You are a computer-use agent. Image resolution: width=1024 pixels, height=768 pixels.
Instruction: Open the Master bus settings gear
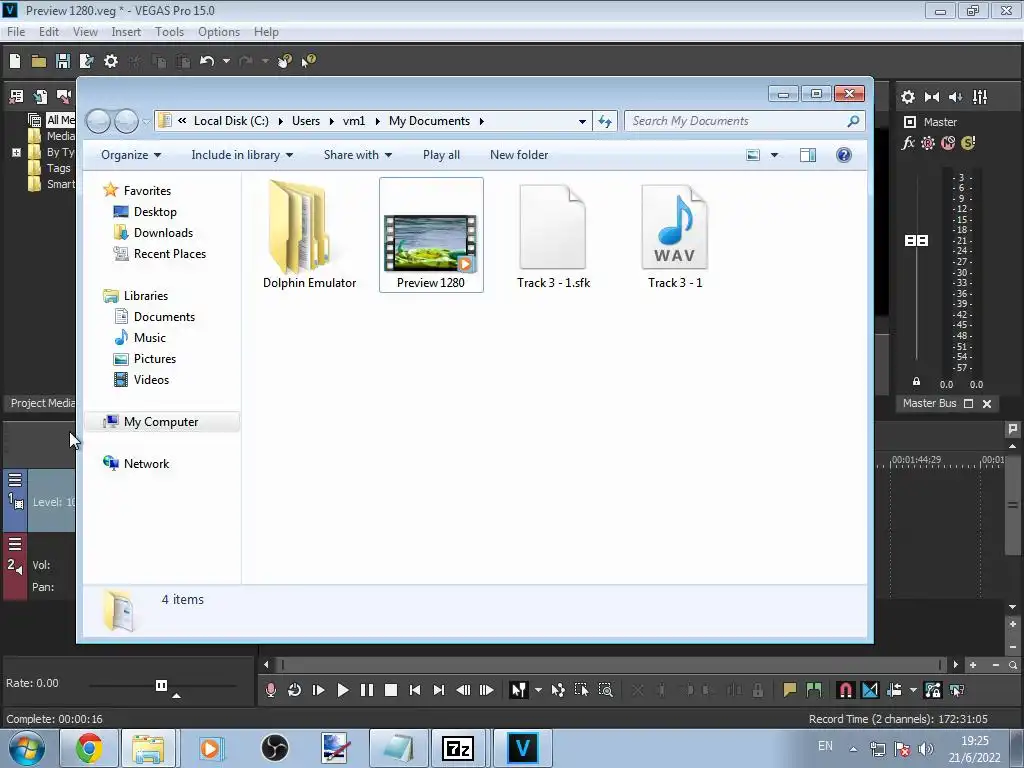908,97
